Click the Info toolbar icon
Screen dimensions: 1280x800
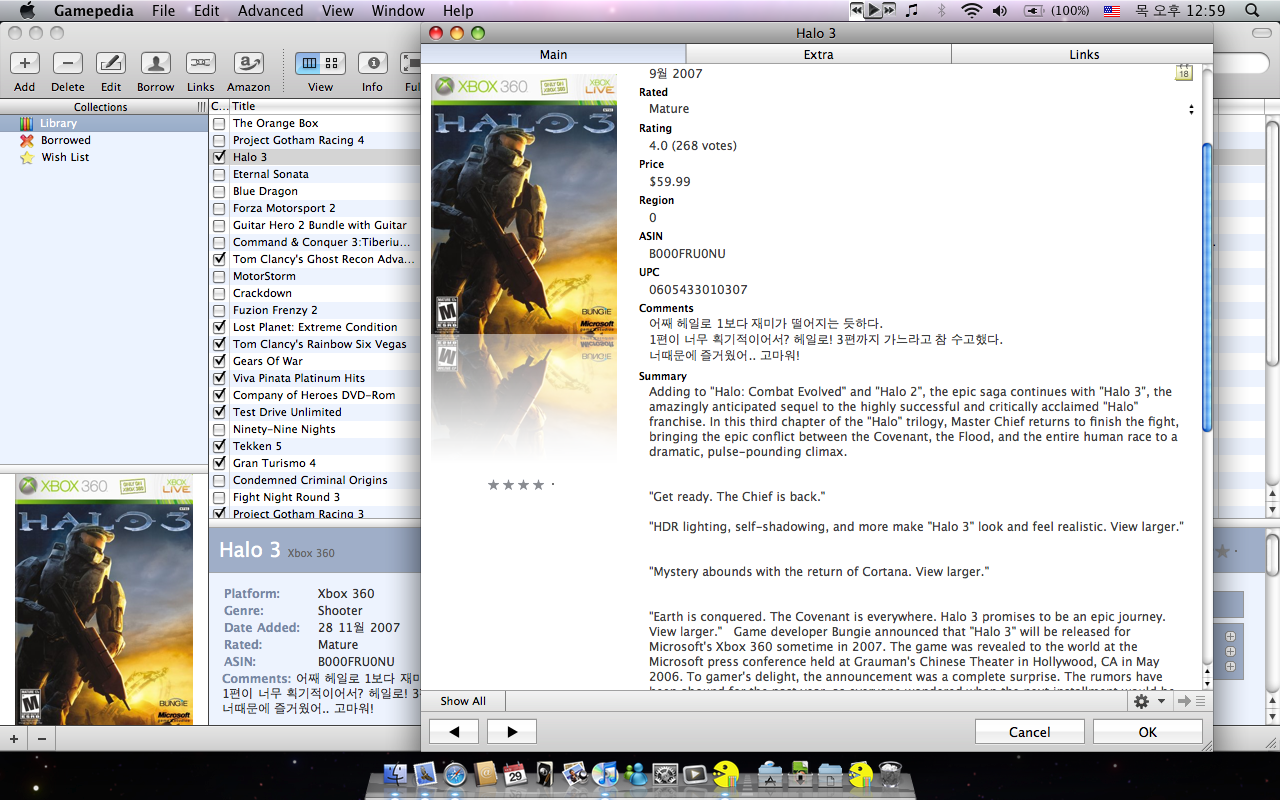[x=372, y=63]
